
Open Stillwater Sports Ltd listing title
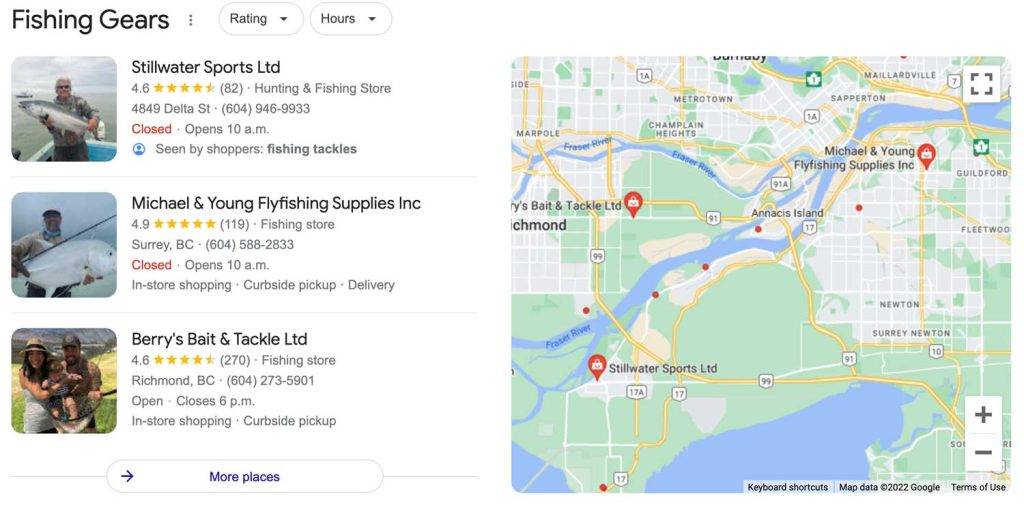pos(206,67)
